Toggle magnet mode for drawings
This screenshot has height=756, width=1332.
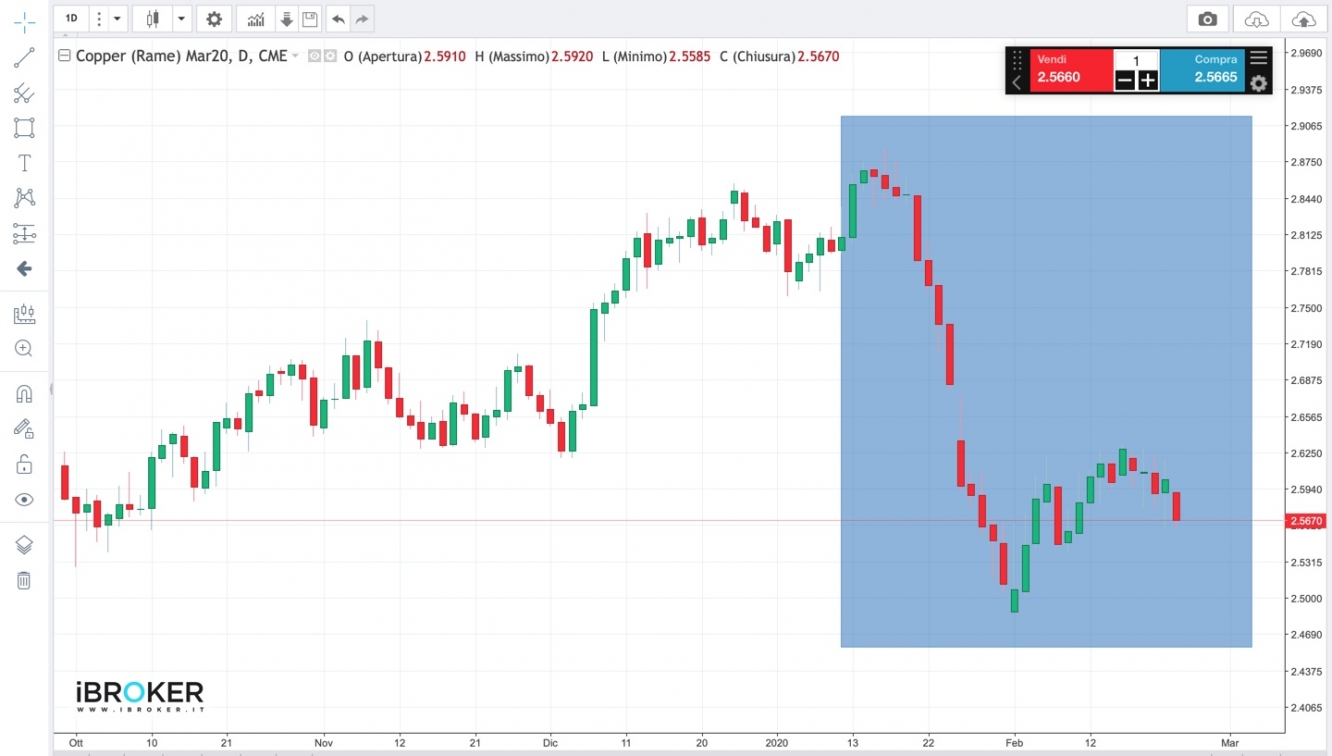[x=24, y=394]
